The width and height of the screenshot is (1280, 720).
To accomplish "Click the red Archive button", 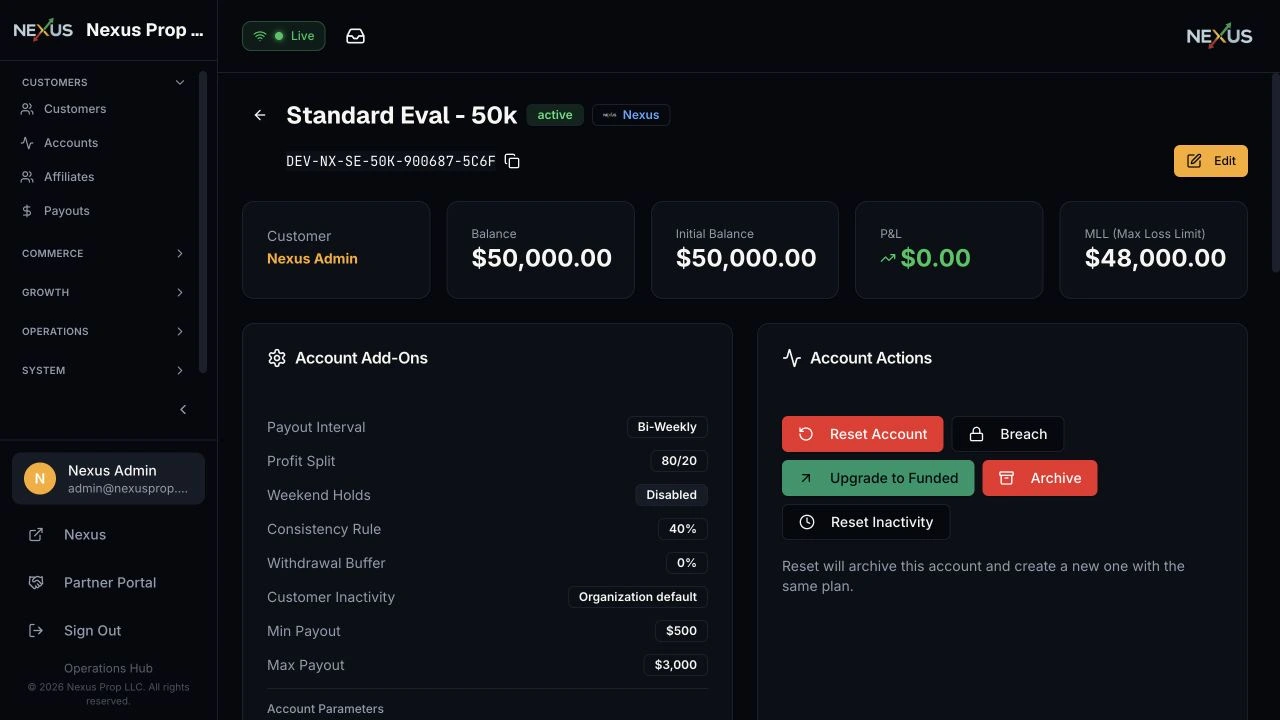I will click(x=1040, y=478).
